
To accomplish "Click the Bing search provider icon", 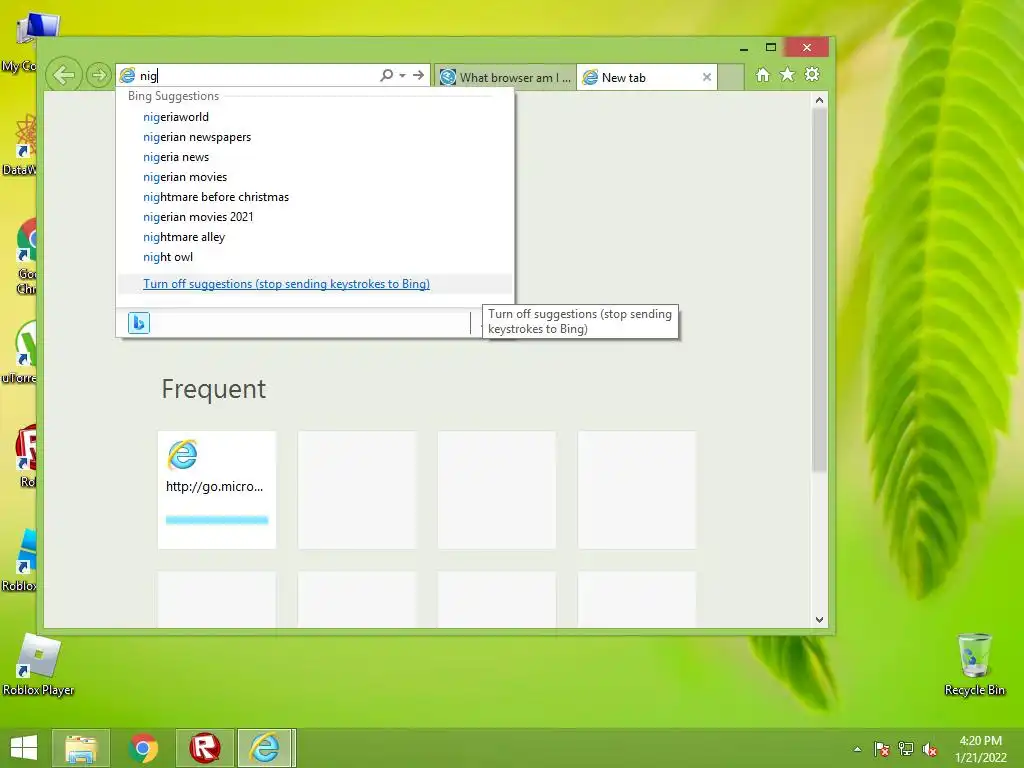I will pyautogui.click(x=138, y=323).
